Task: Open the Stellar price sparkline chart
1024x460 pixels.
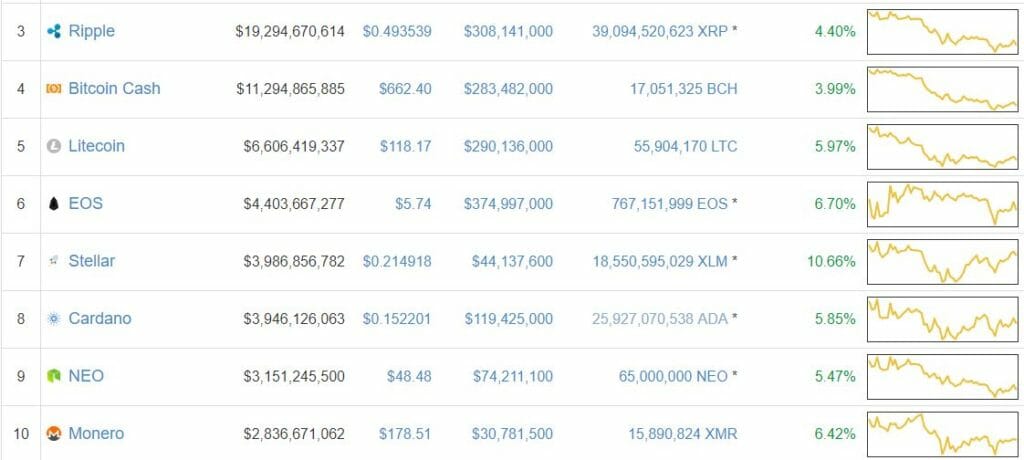Action: (x=942, y=261)
